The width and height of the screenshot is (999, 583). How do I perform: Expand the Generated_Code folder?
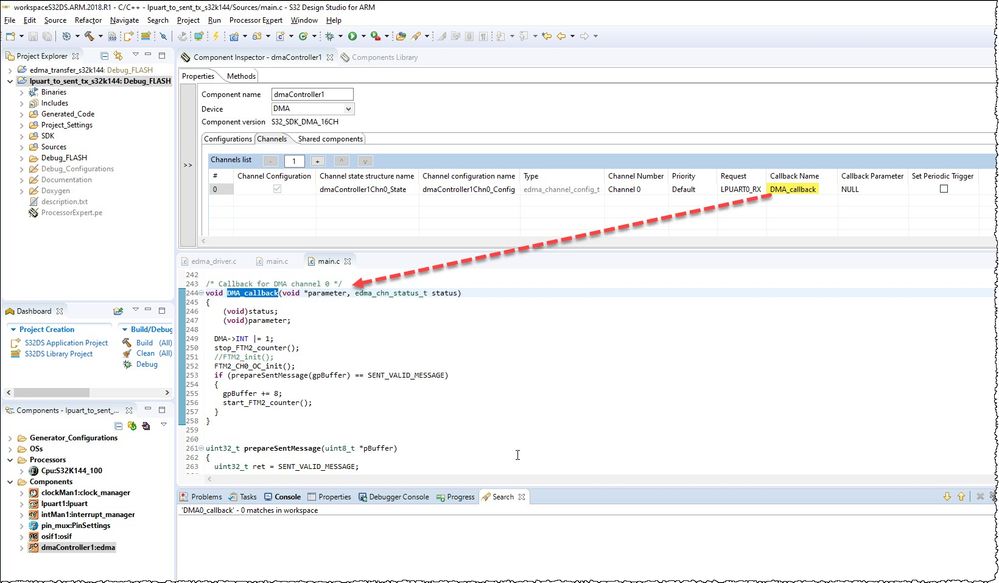22,114
